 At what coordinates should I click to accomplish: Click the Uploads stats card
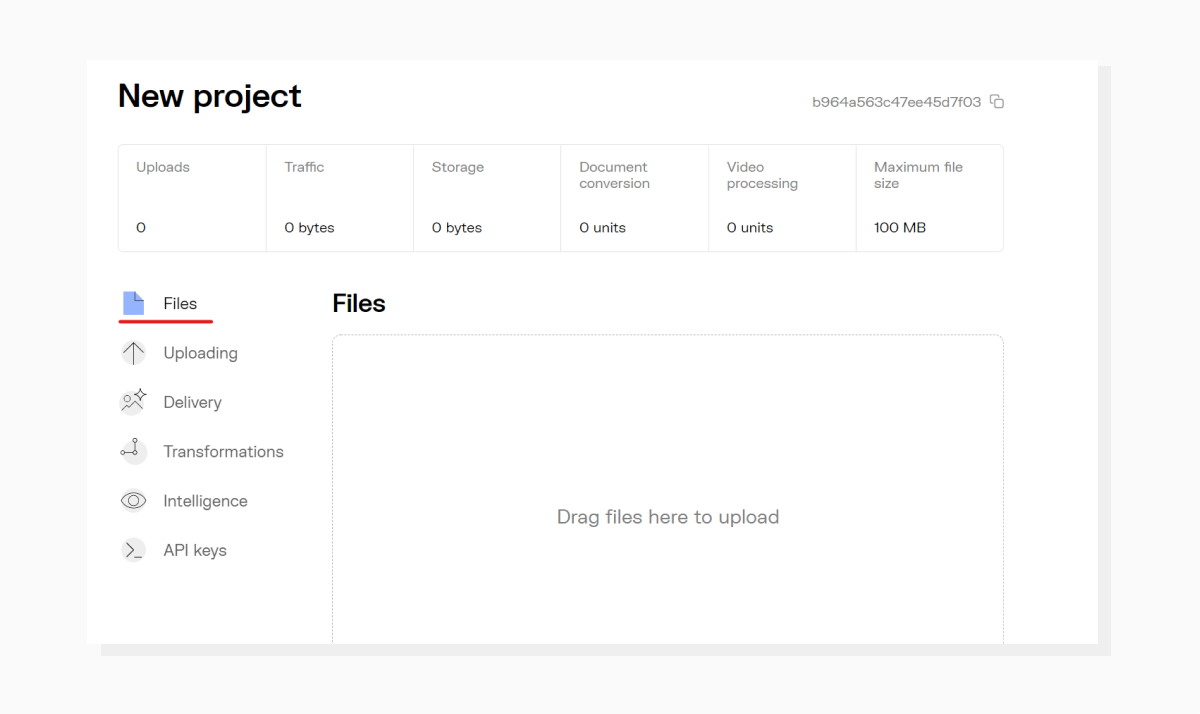click(191, 197)
